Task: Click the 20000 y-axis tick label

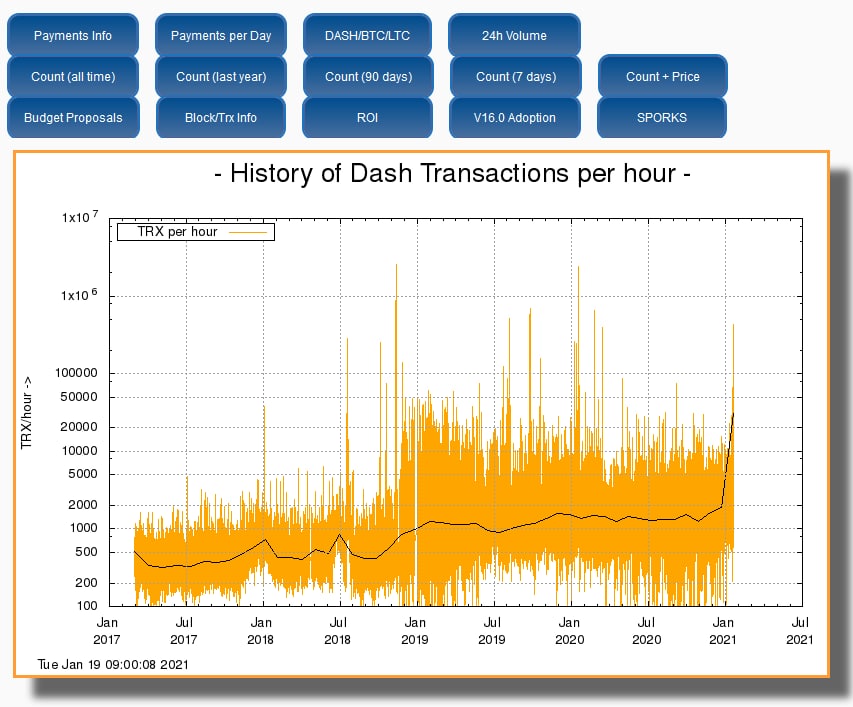Action: tap(79, 427)
